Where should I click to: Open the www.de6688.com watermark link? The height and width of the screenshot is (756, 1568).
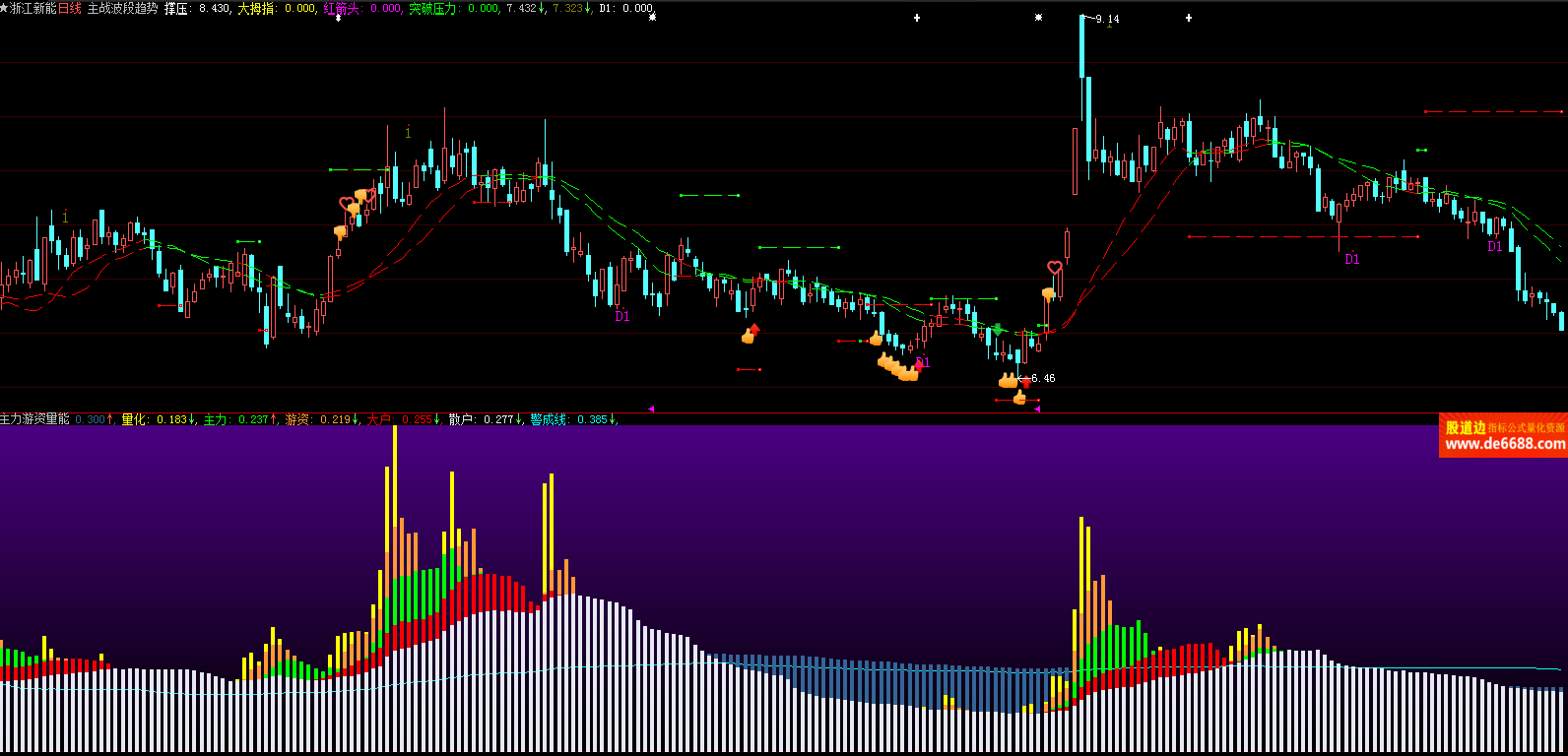[1504, 444]
